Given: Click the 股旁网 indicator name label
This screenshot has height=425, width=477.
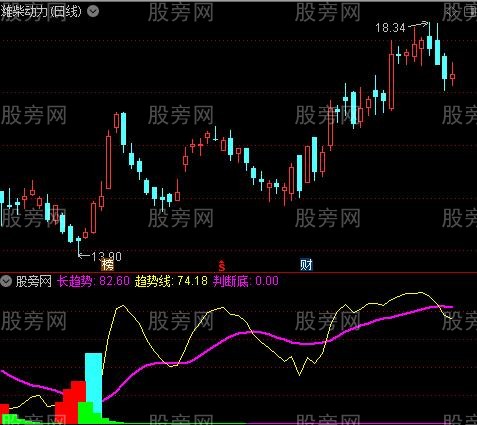Looking at the screenshot, I should (34, 281).
